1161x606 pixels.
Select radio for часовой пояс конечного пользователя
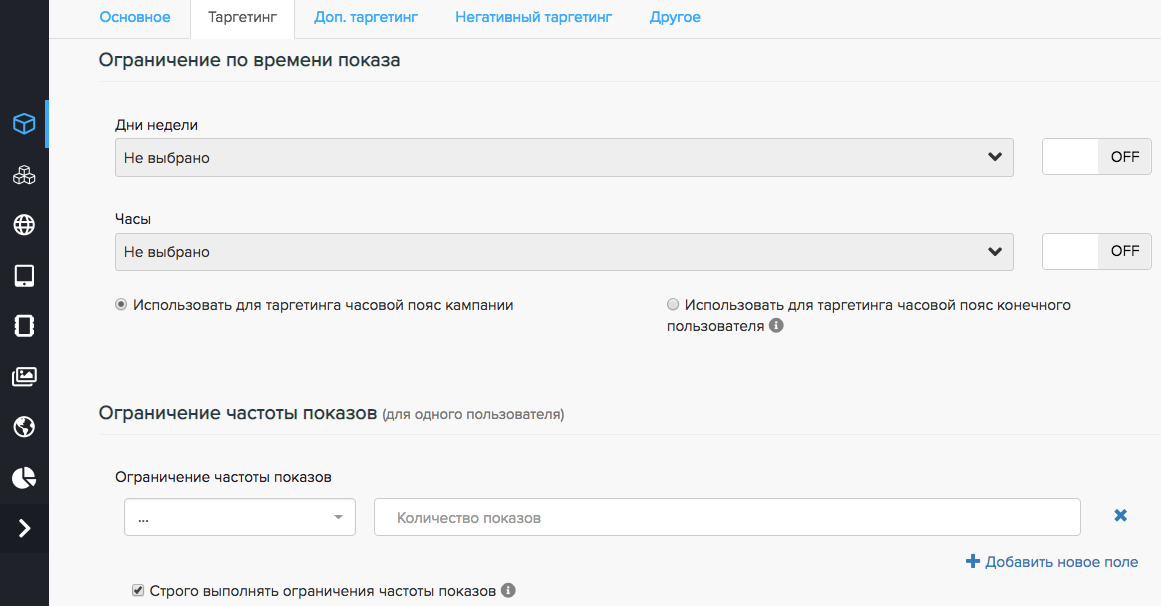673,305
